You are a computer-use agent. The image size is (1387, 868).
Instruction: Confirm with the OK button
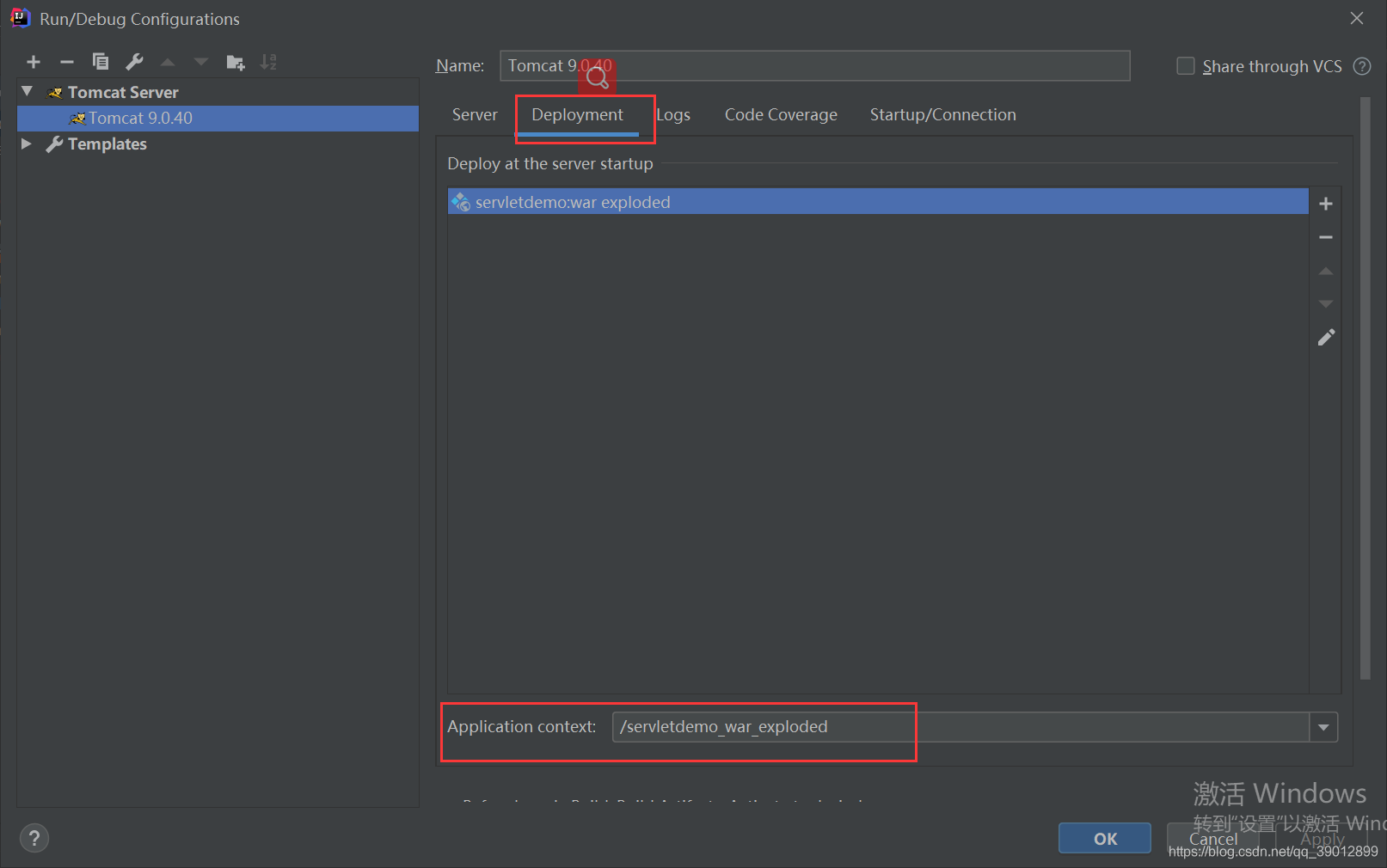coord(1105,839)
